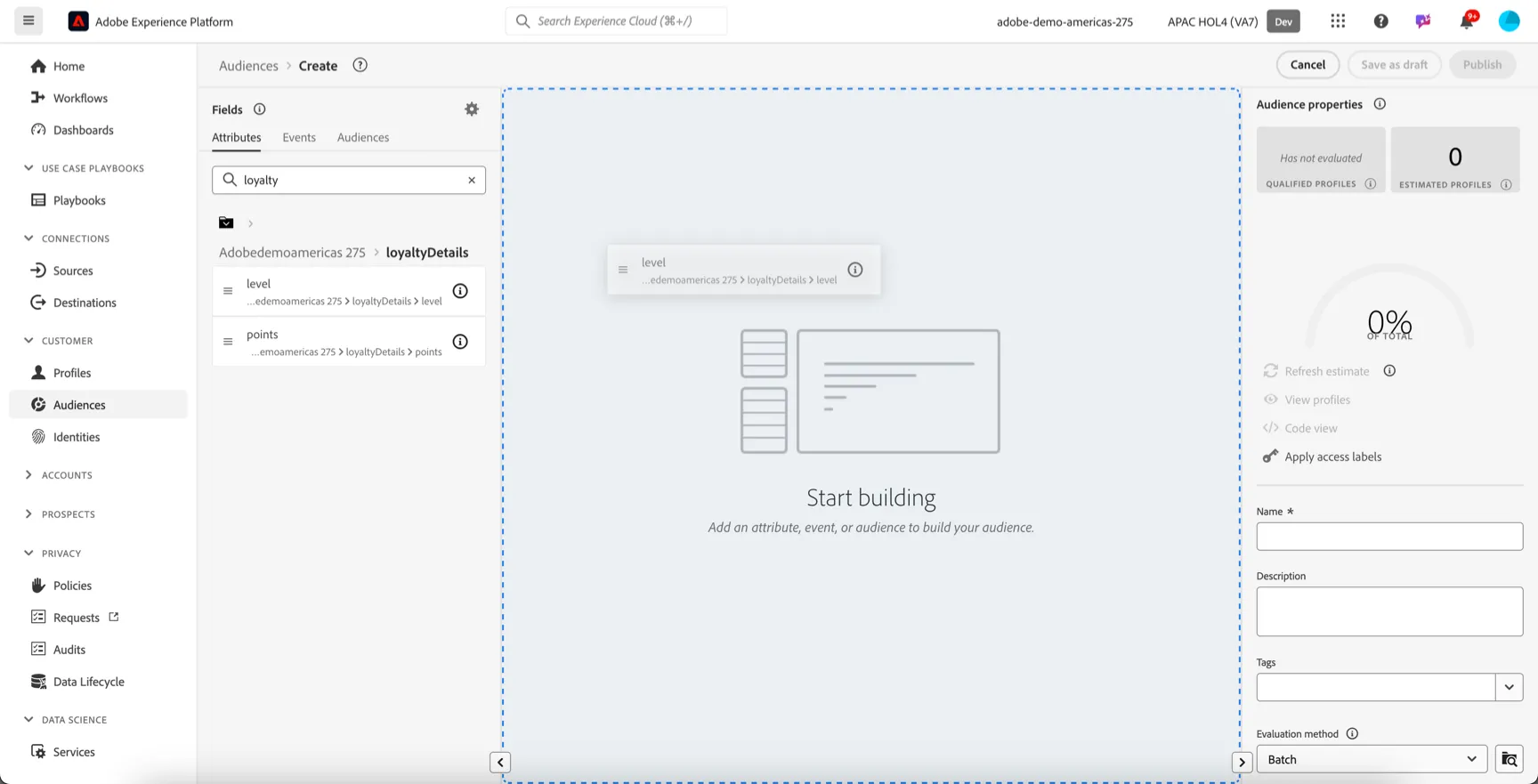Focus the Search Experience Cloud box

616,21
